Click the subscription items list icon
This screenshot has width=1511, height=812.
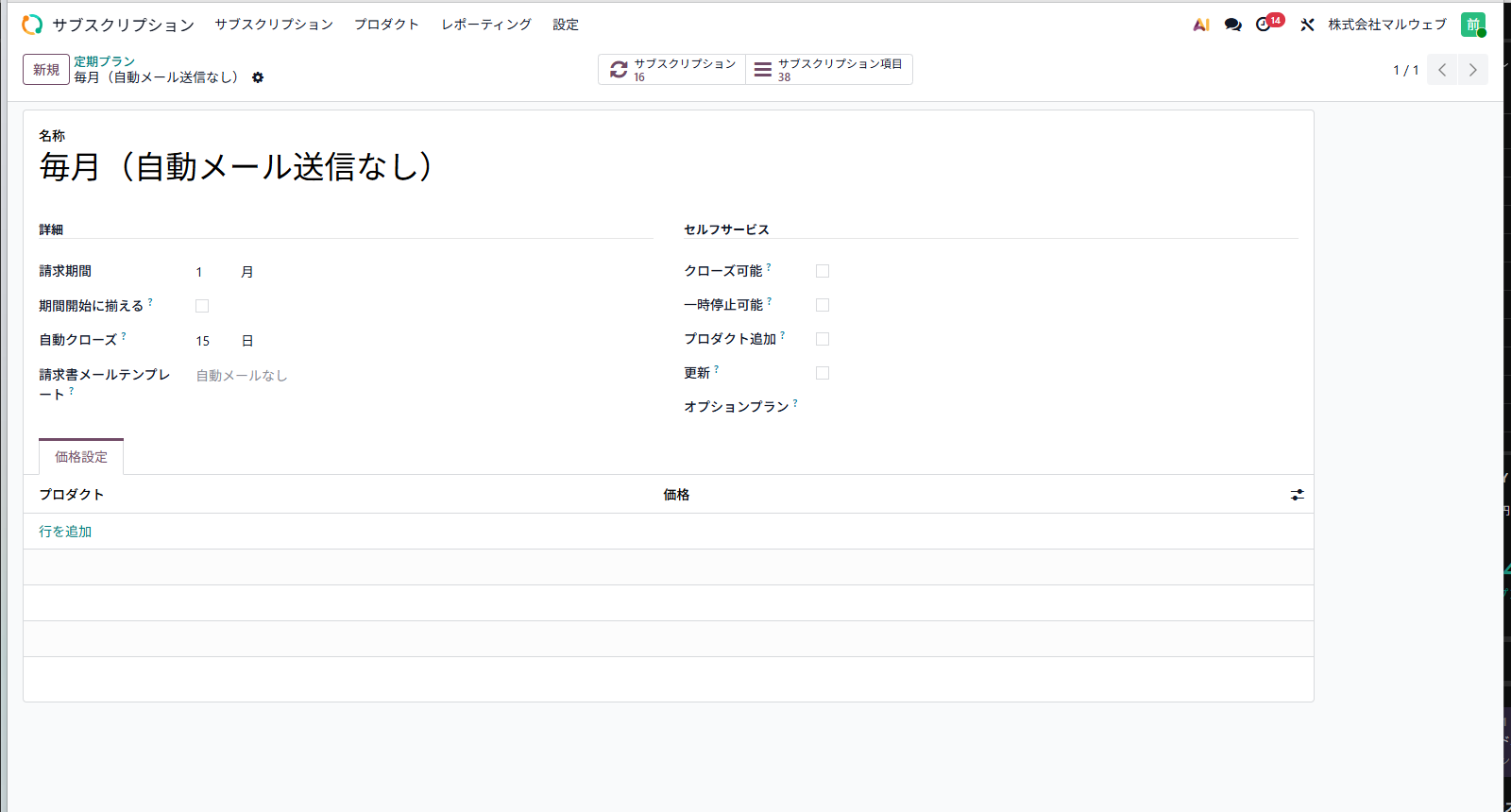763,69
